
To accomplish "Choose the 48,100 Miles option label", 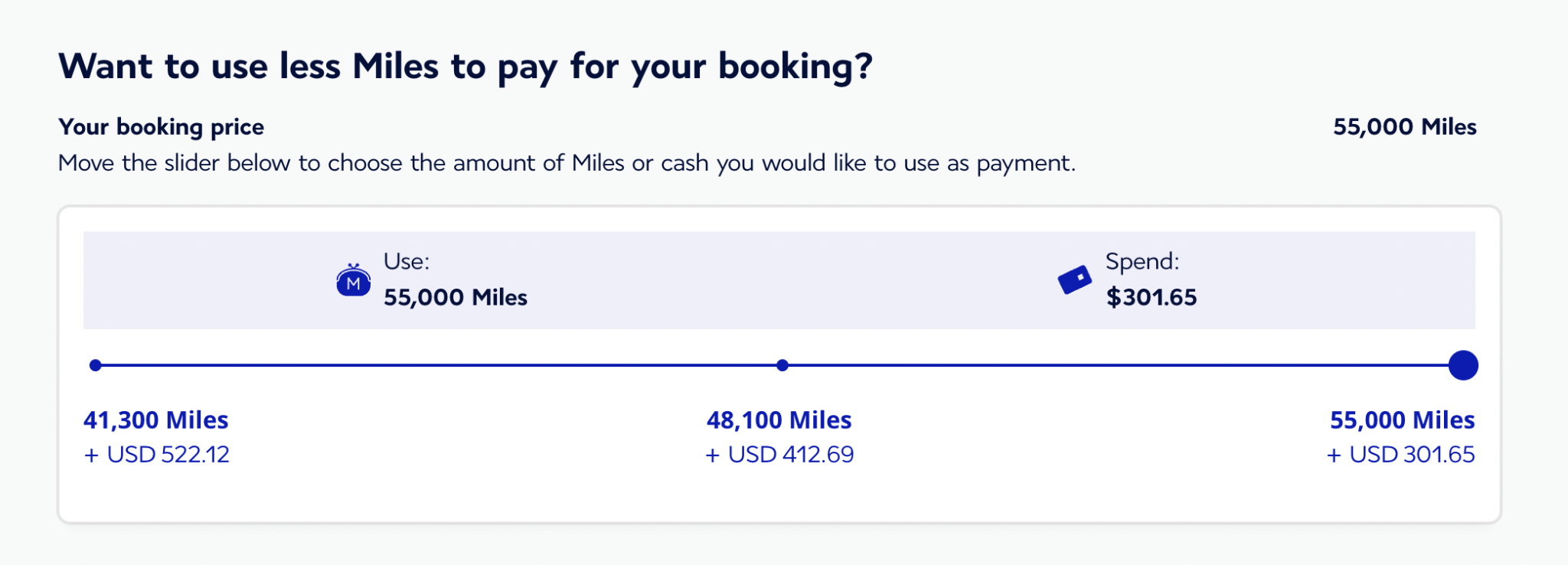I will 779,420.
